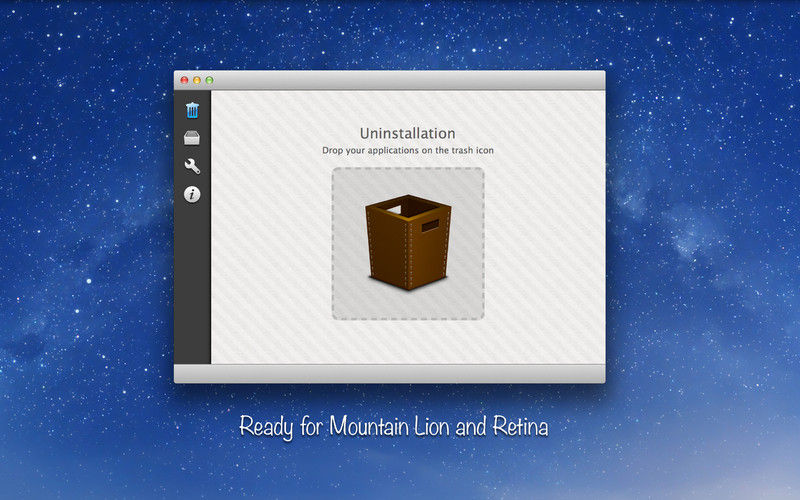Click the word Retina in the caption
This screenshot has width=800, height=500.
click(x=520, y=426)
